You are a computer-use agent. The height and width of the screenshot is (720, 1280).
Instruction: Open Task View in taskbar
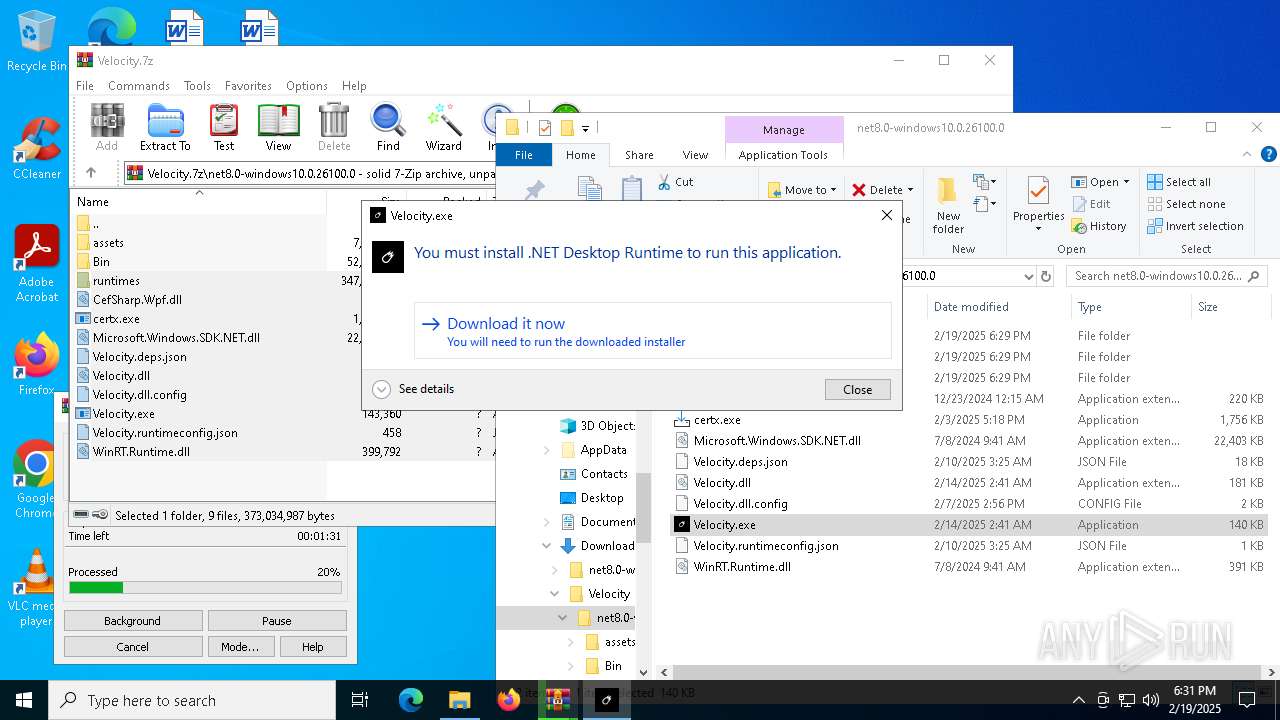tap(360, 700)
